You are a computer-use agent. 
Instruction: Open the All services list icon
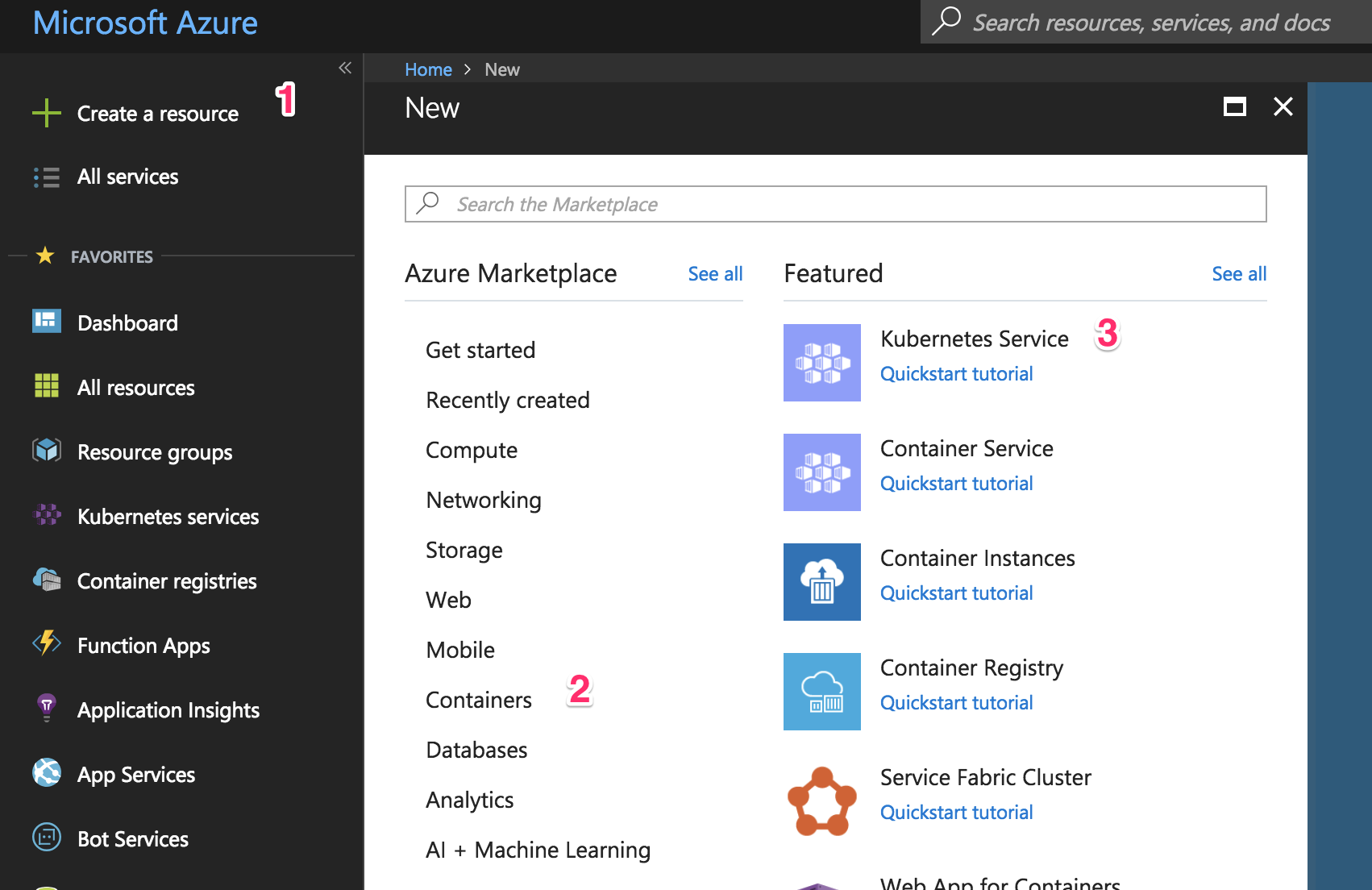47,177
